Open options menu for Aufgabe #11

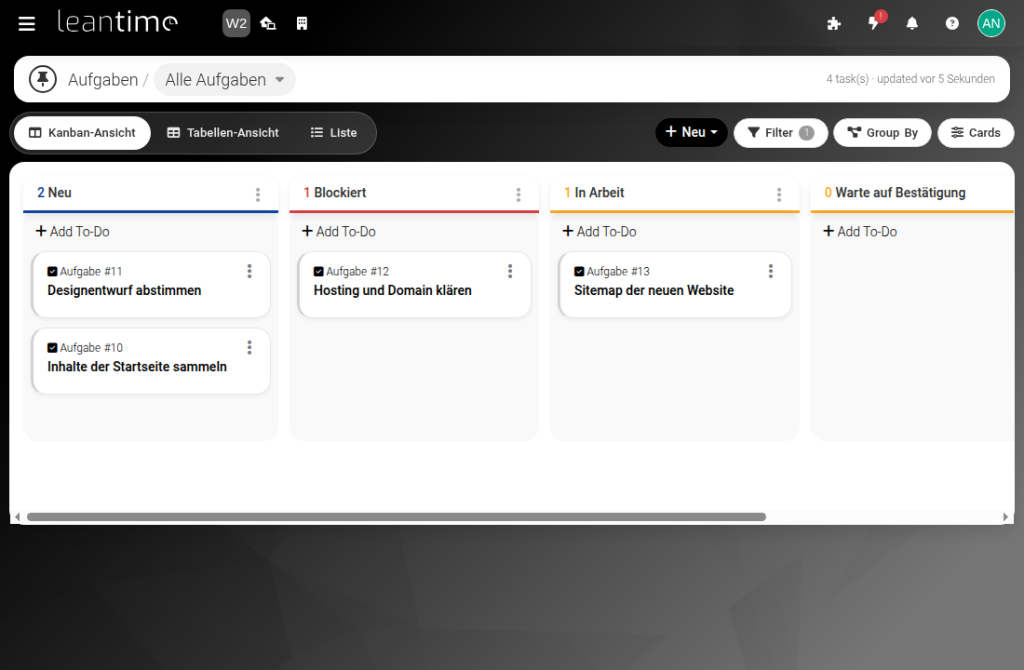tap(249, 271)
